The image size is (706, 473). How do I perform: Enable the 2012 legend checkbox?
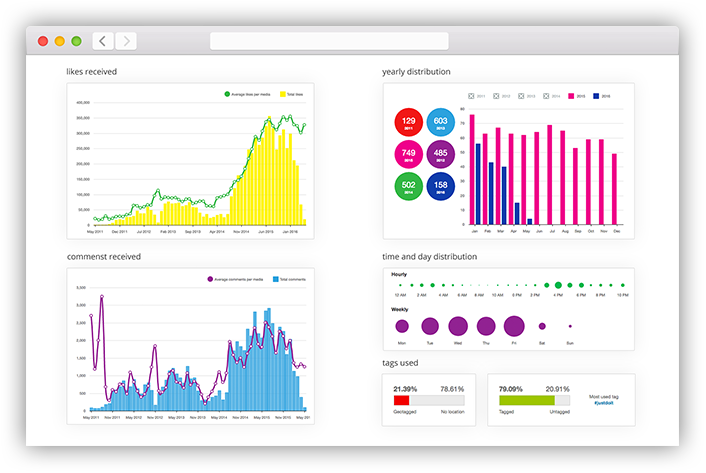(x=493, y=96)
